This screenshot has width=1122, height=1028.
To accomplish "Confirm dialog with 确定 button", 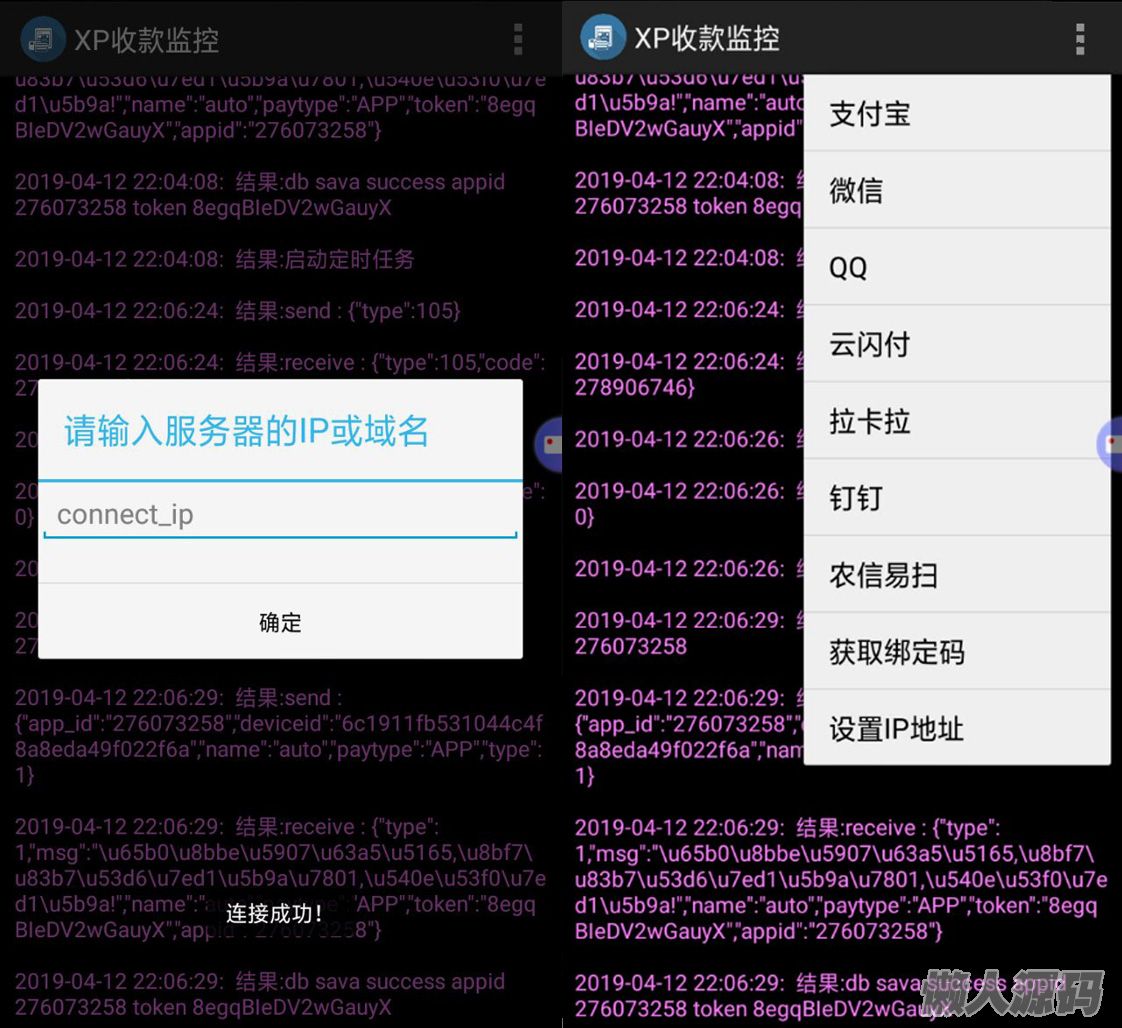I will (280, 622).
